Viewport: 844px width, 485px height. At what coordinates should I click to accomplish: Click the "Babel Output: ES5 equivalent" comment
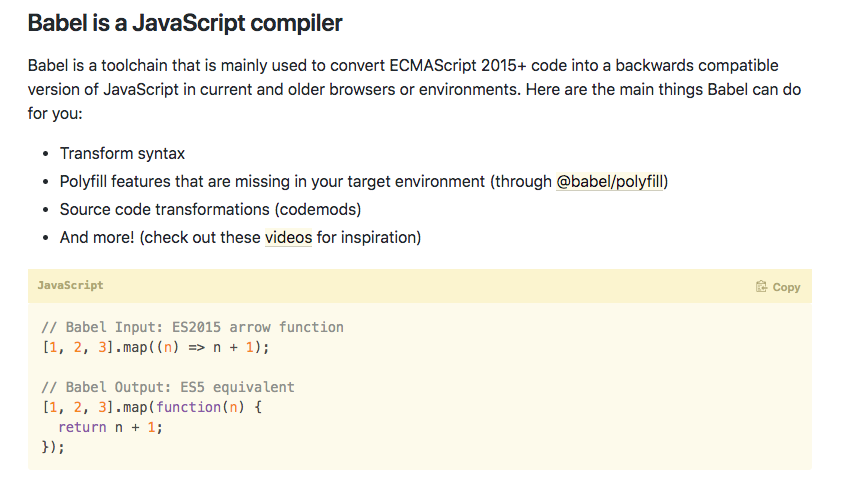click(168, 387)
